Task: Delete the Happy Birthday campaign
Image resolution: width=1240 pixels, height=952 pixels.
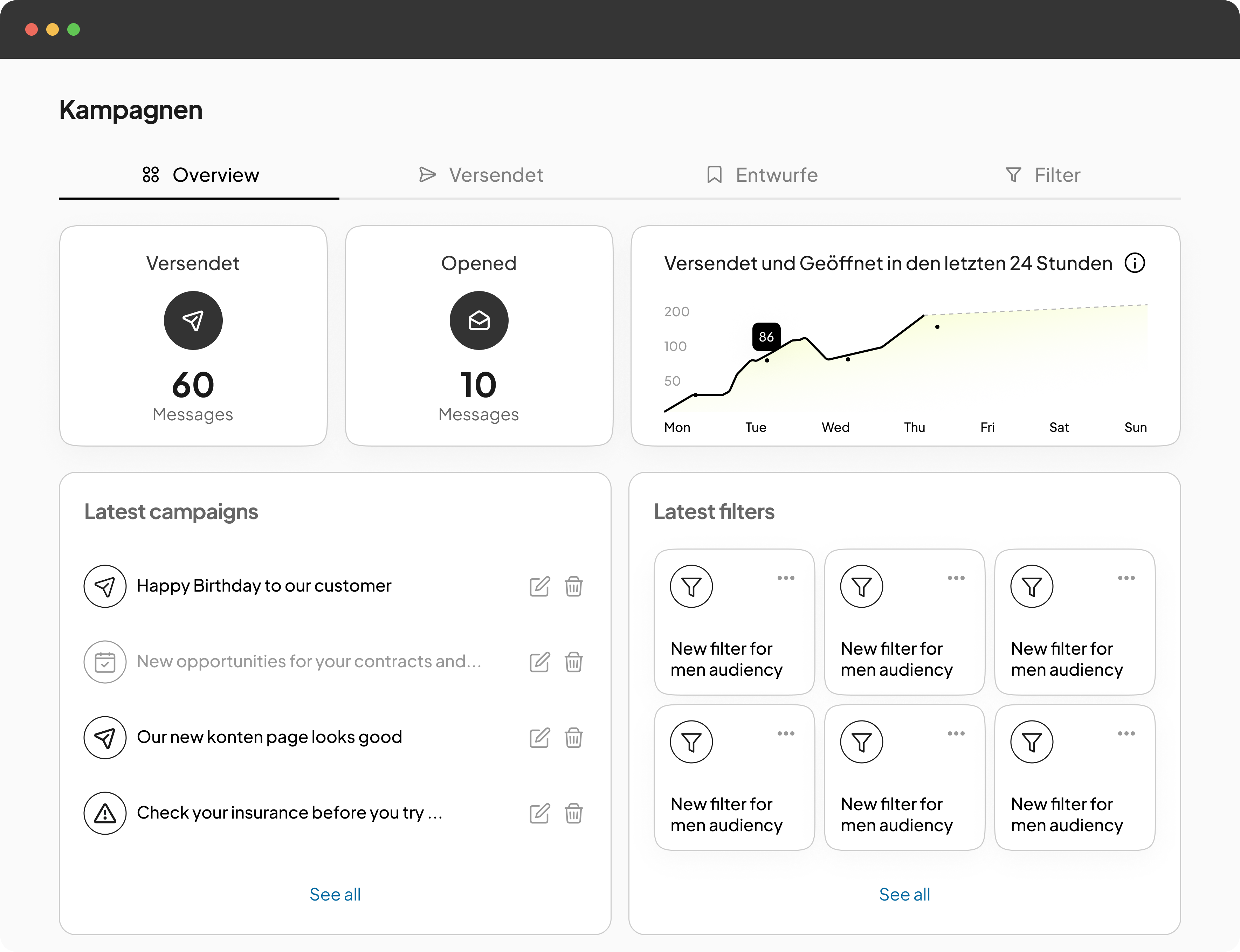Action: [x=573, y=586]
